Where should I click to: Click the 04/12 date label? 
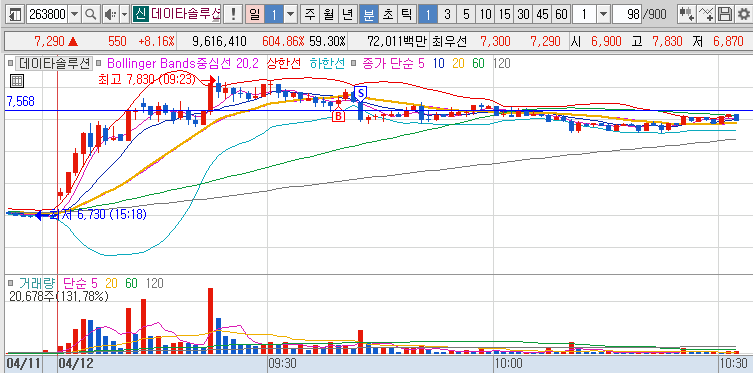pos(75,363)
